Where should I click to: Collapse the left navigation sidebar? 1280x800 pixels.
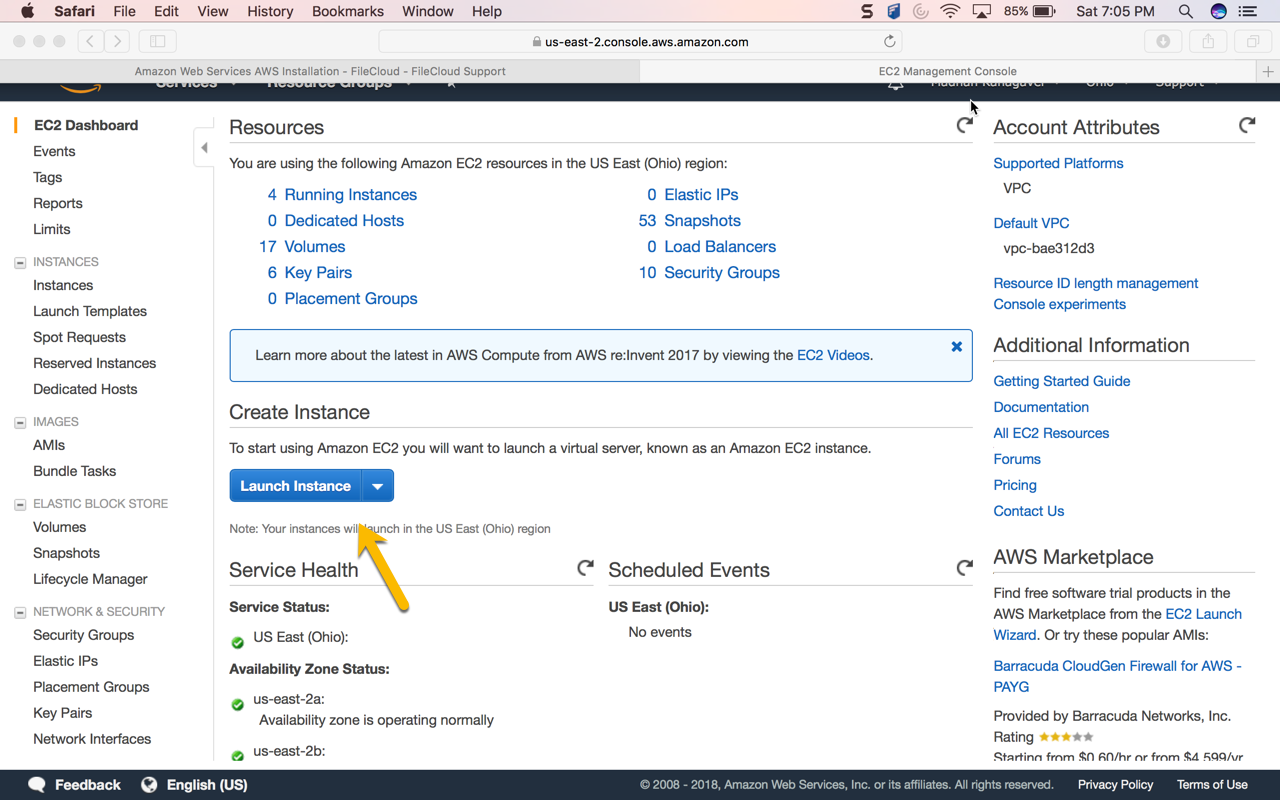point(204,148)
